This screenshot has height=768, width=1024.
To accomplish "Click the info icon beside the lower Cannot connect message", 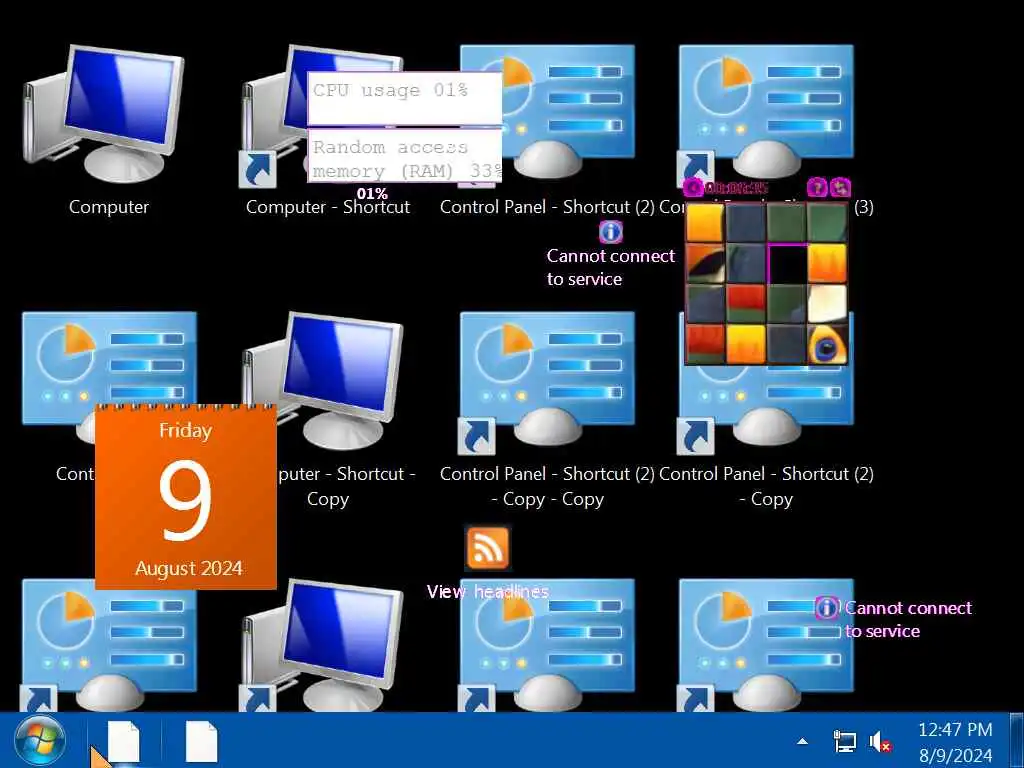I will [826, 608].
